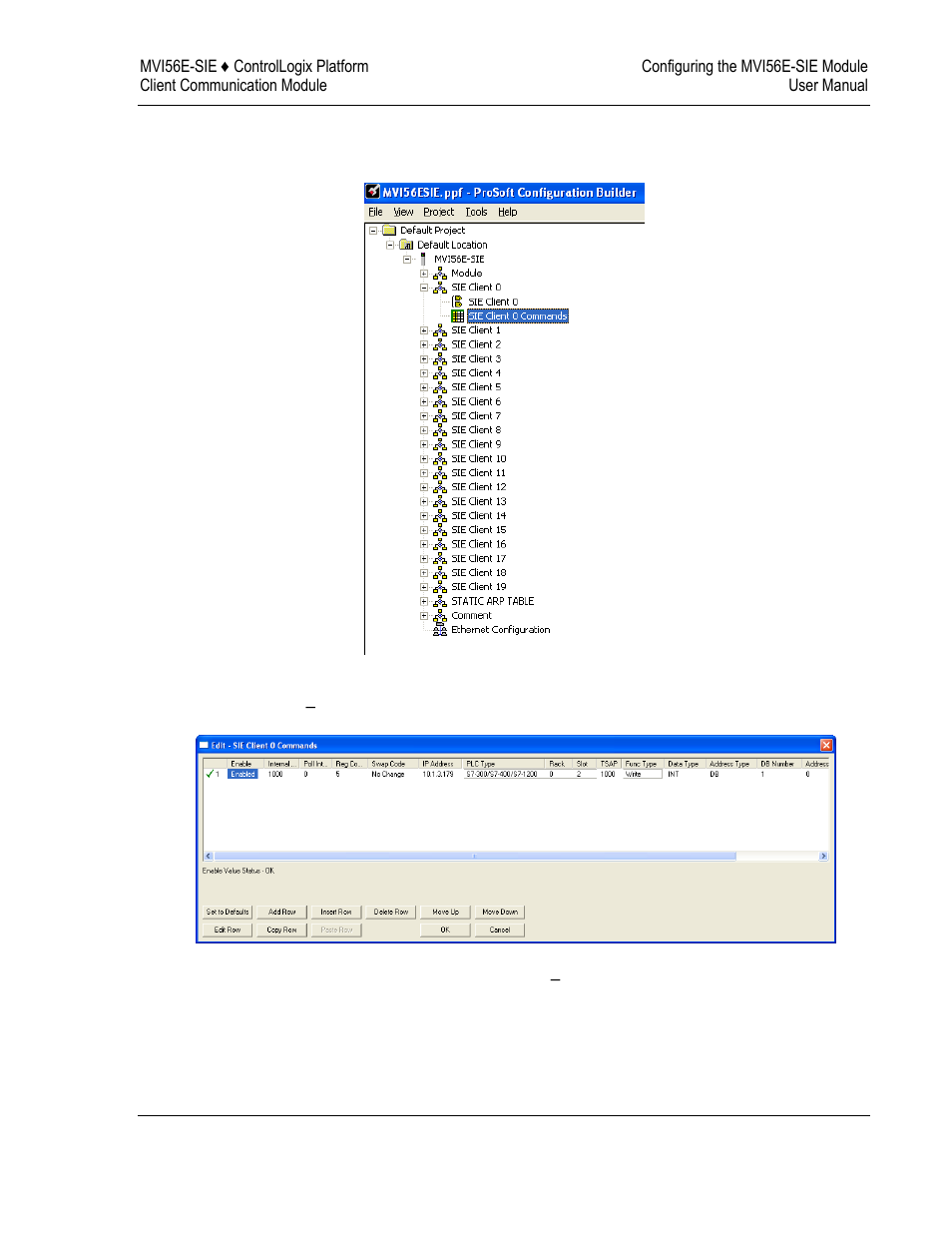The image size is (952, 1233).
Task: Expand the SIE Client 1 node
Action: click(424, 330)
